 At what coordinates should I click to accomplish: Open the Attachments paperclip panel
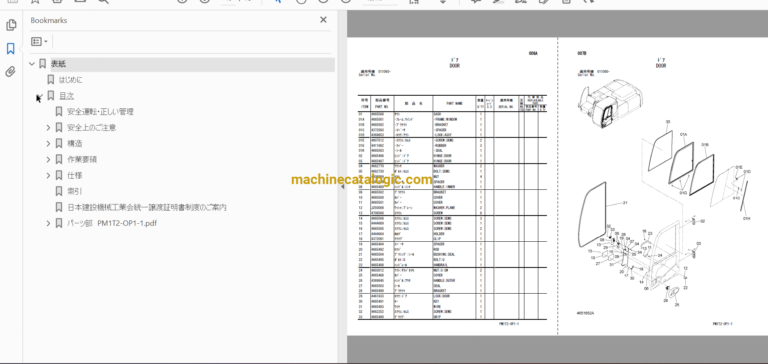11,72
